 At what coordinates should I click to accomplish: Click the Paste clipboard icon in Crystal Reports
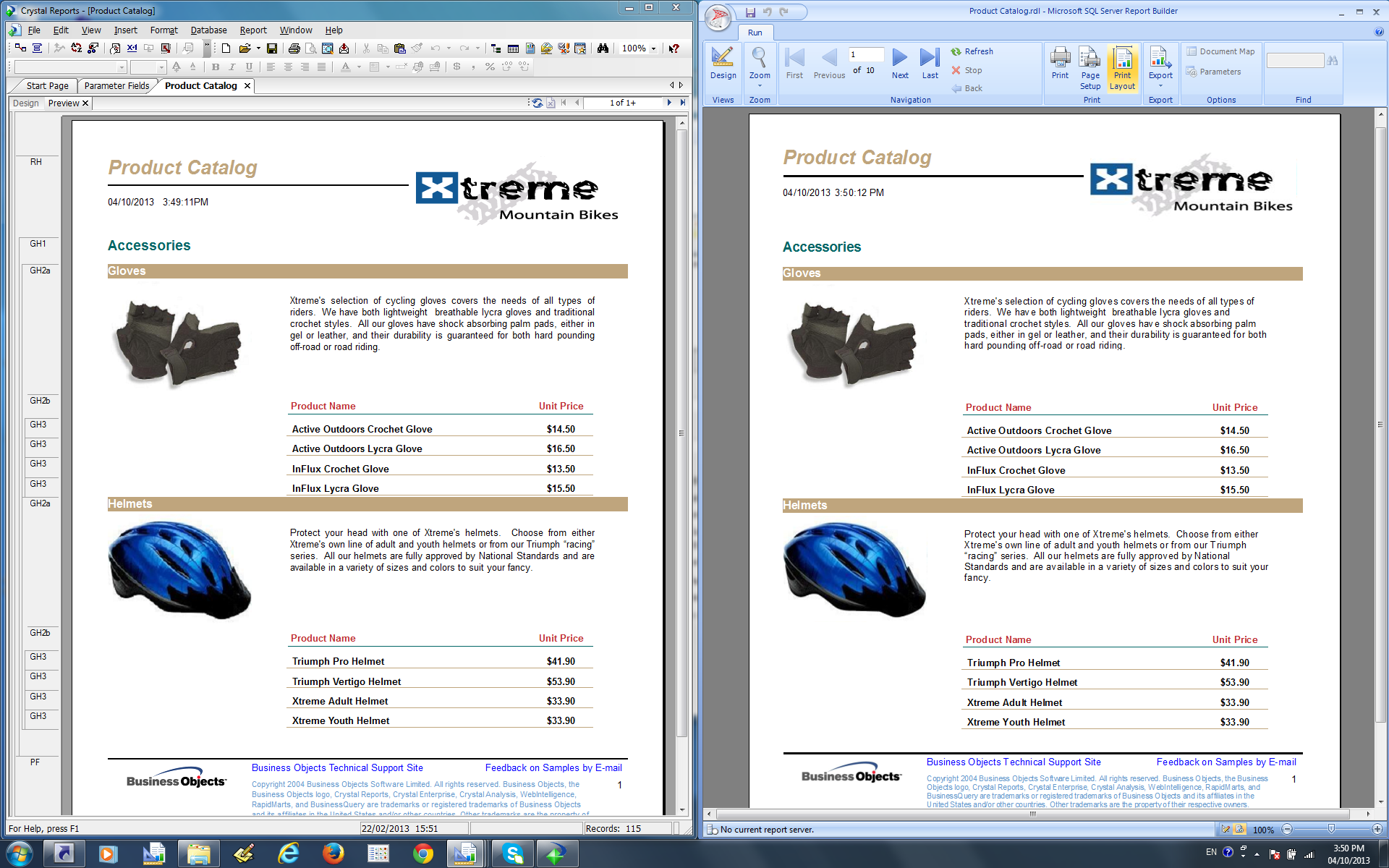(x=399, y=48)
